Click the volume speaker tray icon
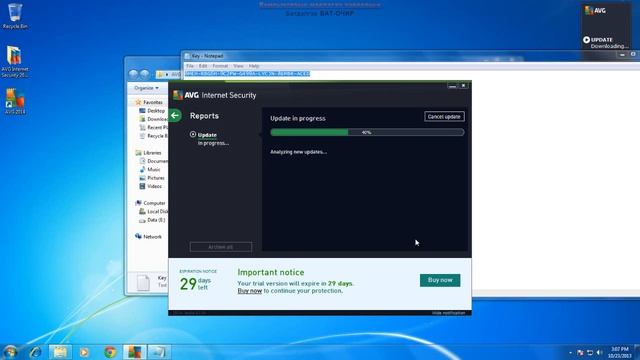This screenshot has width=640, height=360. (x=599, y=353)
